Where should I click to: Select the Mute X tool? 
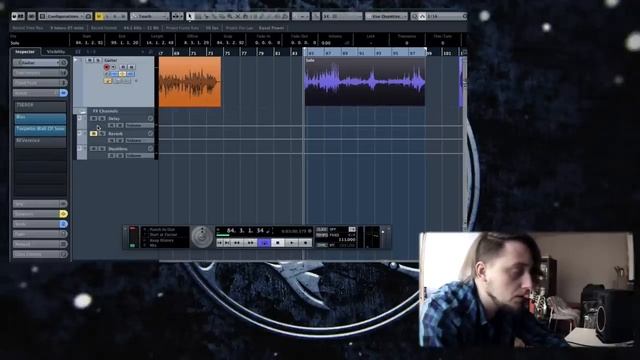[238, 16]
